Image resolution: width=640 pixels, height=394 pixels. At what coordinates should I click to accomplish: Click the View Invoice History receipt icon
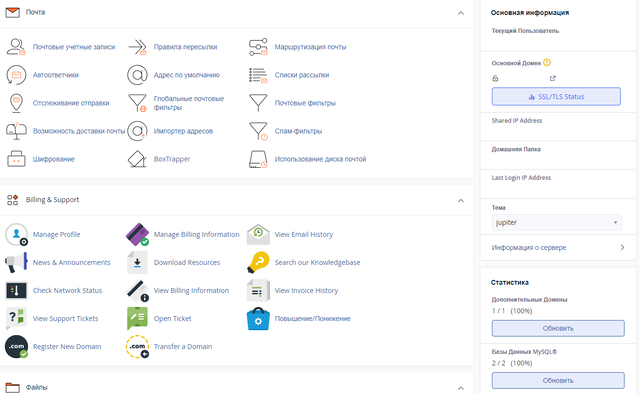pyautogui.click(x=258, y=291)
